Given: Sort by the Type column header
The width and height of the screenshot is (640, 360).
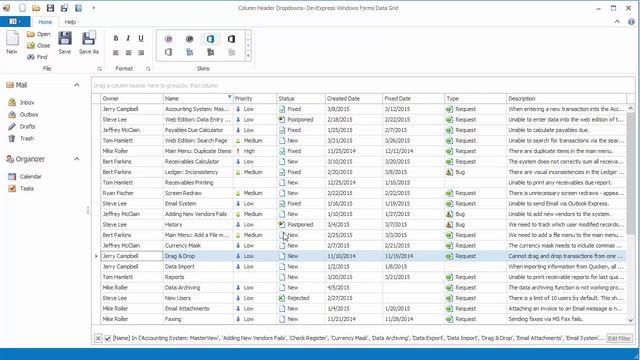Looking at the screenshot, I should coord(476,98).
